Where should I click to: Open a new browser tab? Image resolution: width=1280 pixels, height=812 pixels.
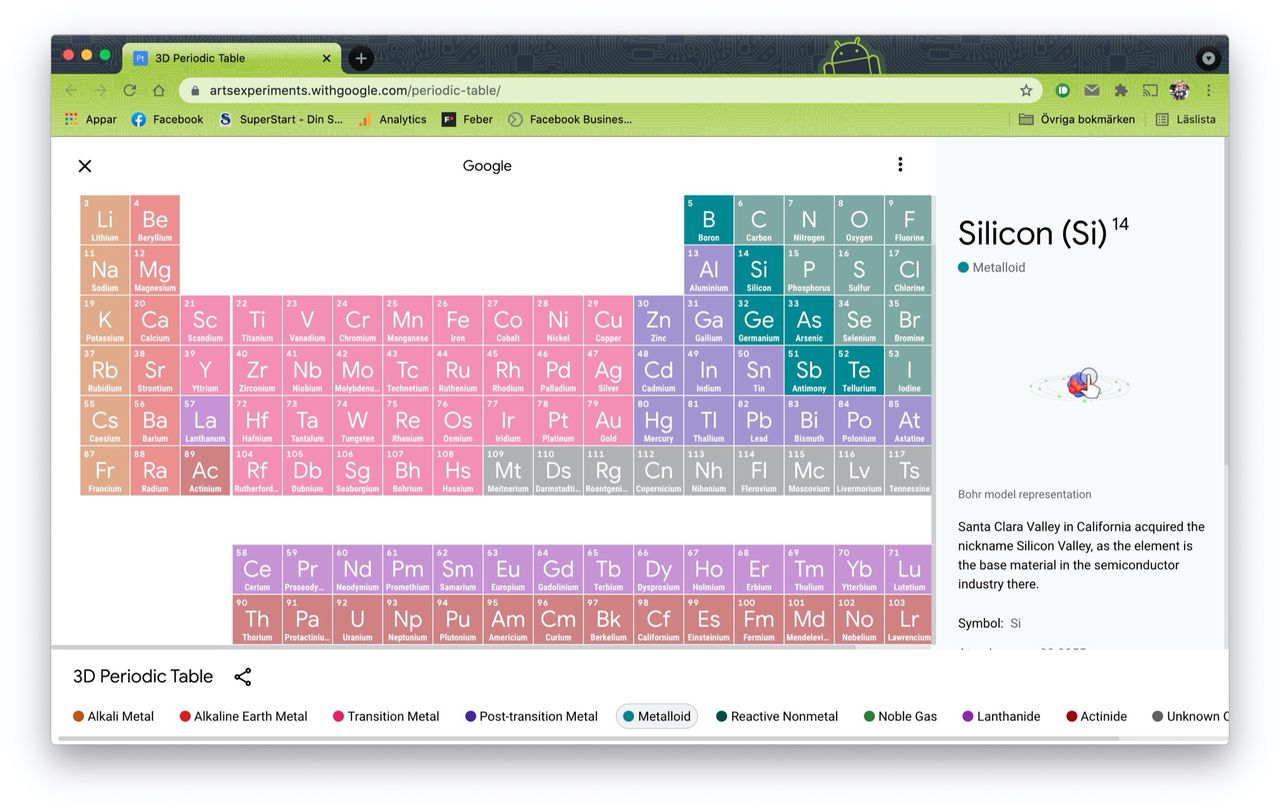click(x=361, y=58)
